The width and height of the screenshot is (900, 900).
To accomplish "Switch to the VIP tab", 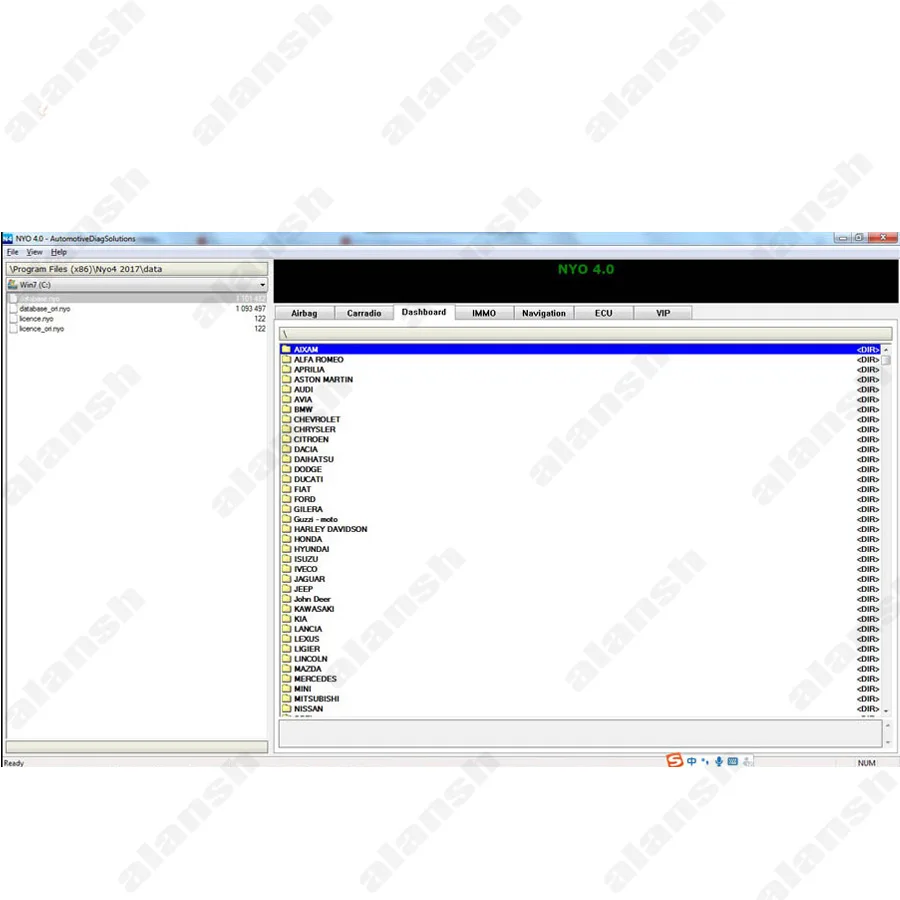I will pos(663,313).
